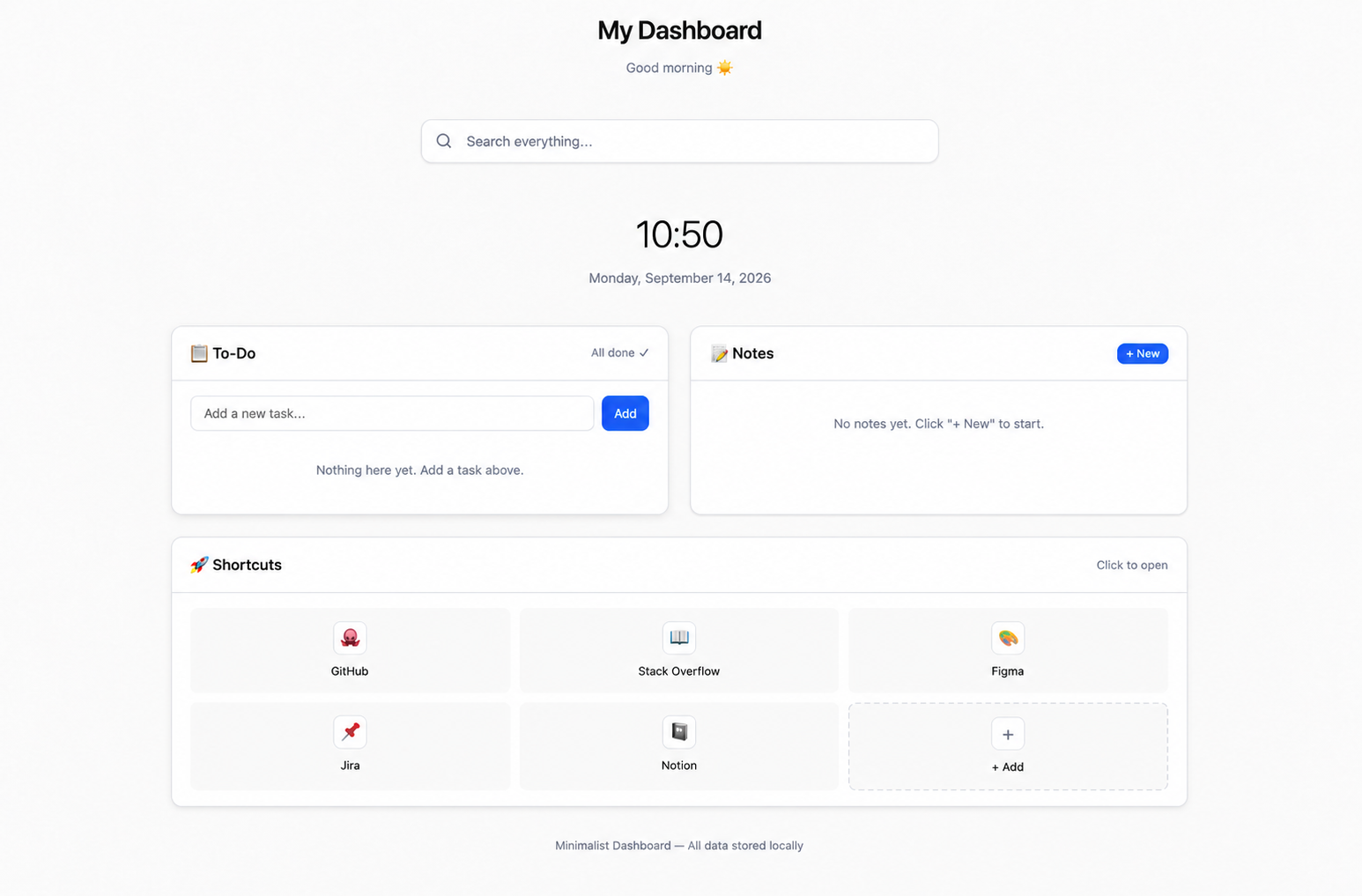Click the Stack Overflow label text

(x=679, y=671)
